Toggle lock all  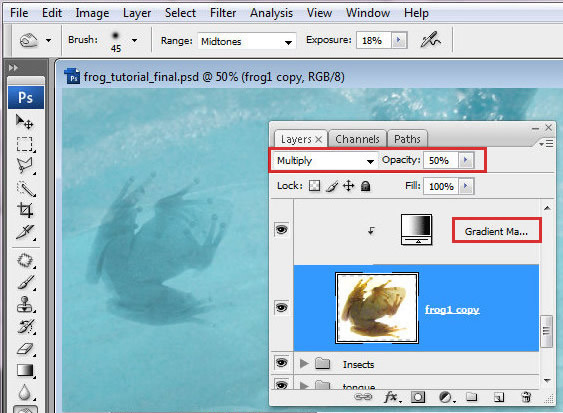pyautogui.click(x=366, y=186)
